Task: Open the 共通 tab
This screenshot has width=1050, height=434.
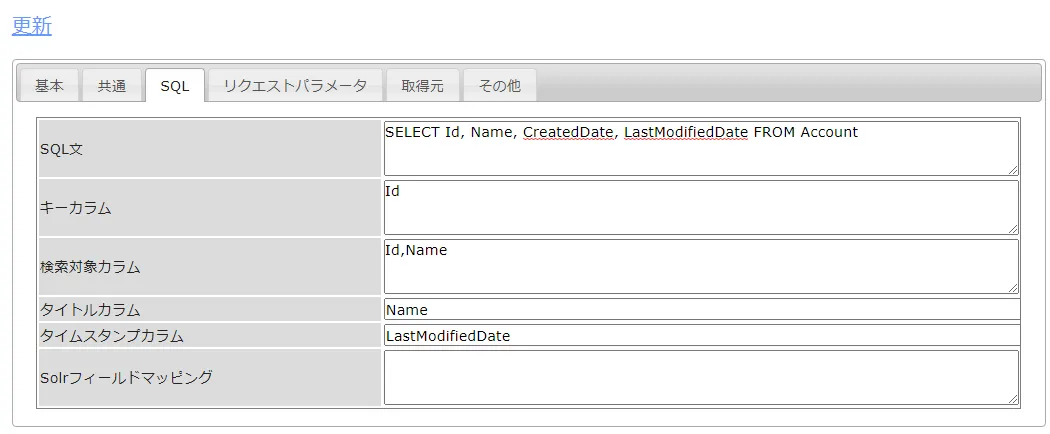Action: coord(112,86)
